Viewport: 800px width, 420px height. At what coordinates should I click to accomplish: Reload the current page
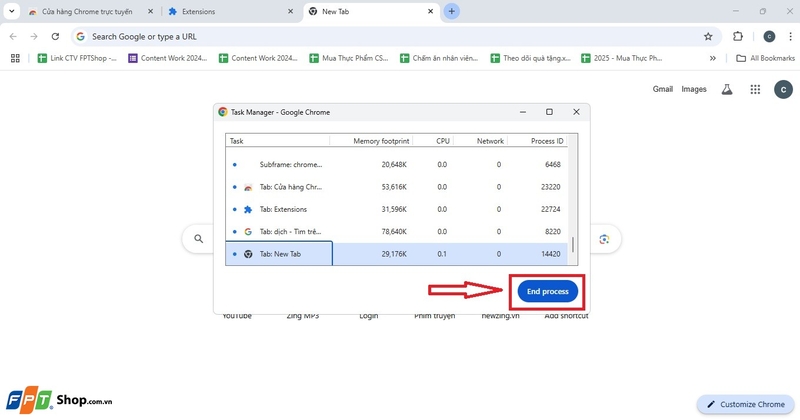pos(55,36)
